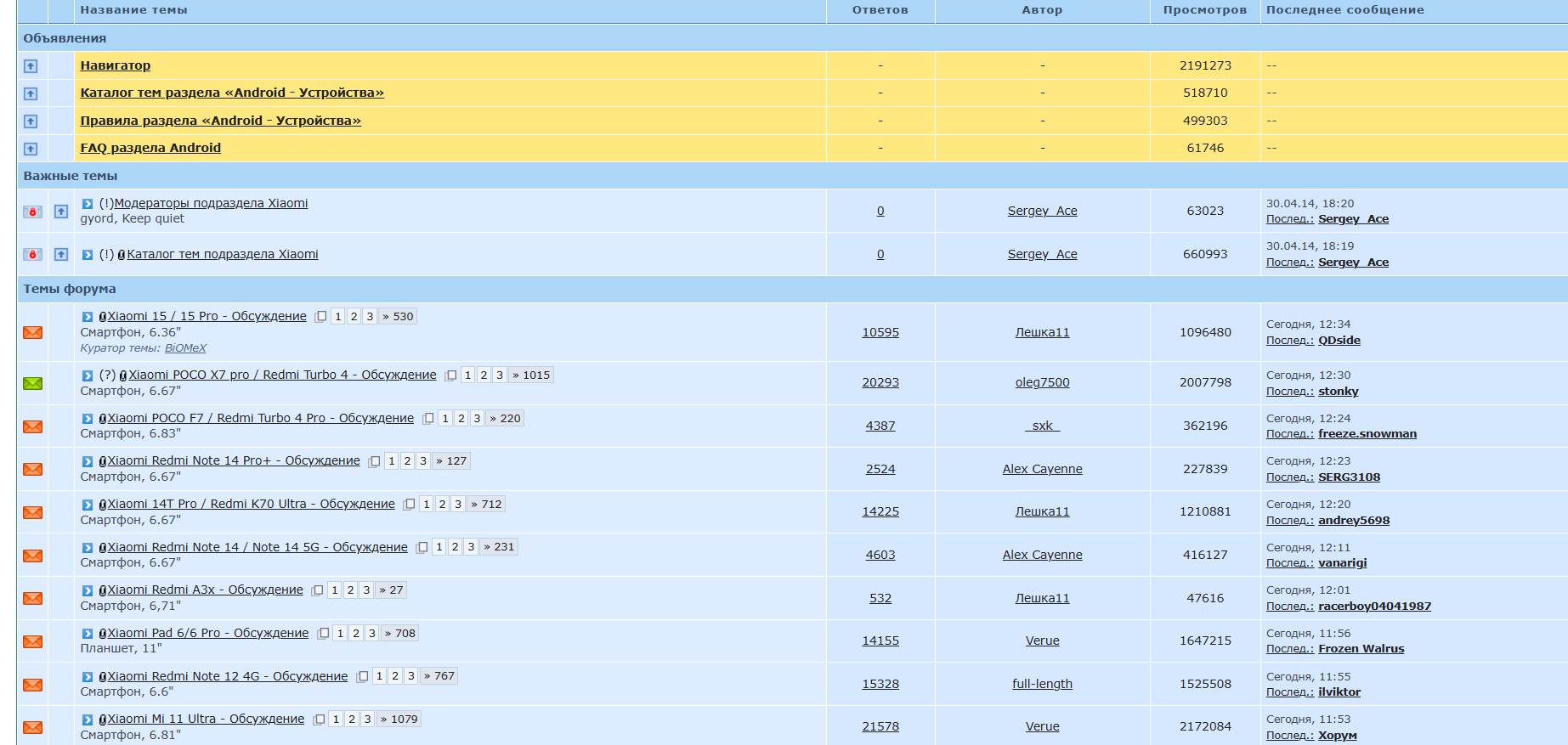This screenshot has height=745, width=1568.
Task: Click the pin icon next to FAQ раздела Android
Action: pos(31,149)
